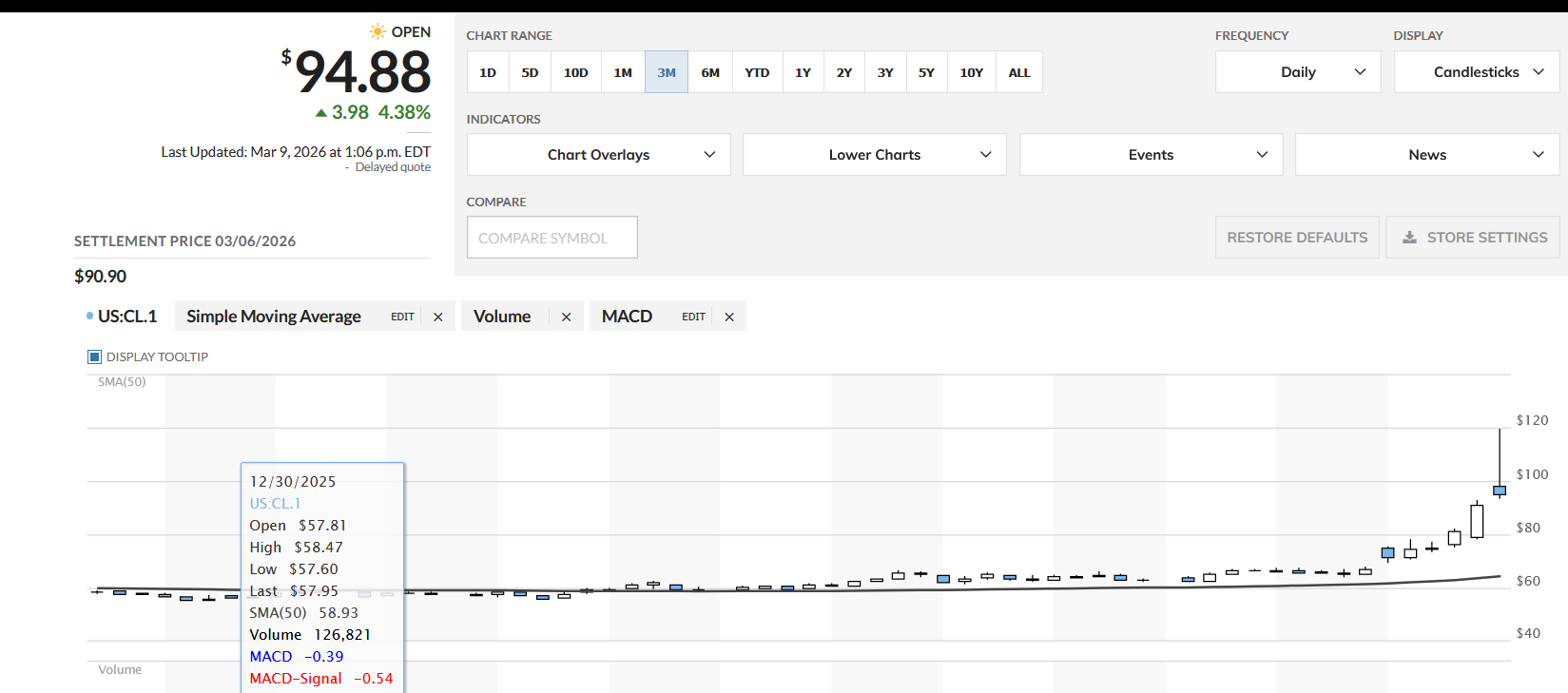Click the SMA(50) chart label
The width and height of the screenshot is (1568, 693).
(122, 382)
